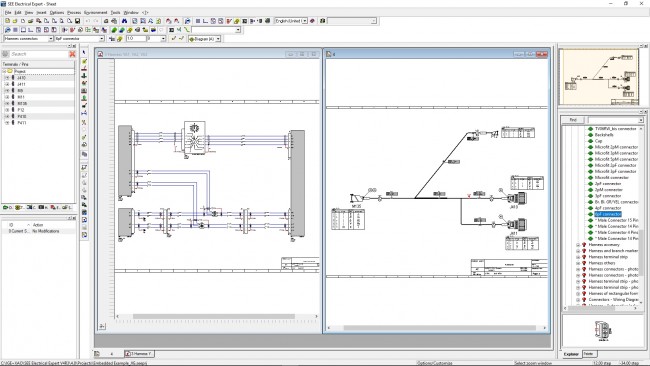This screenshot has width=650, height=366.
Task: Click the Find button in symbol explorer
Action: coord(573,120)
